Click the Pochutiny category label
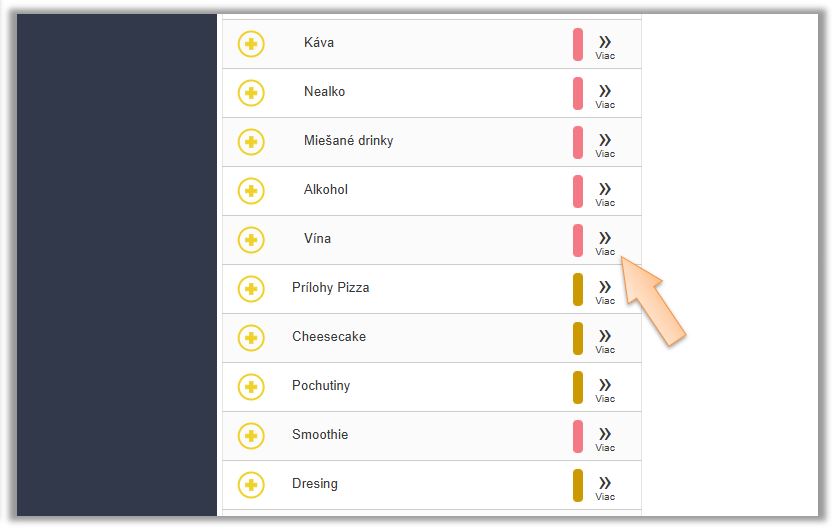This screenshot has height=530, width=834. [x=321, y=386]
